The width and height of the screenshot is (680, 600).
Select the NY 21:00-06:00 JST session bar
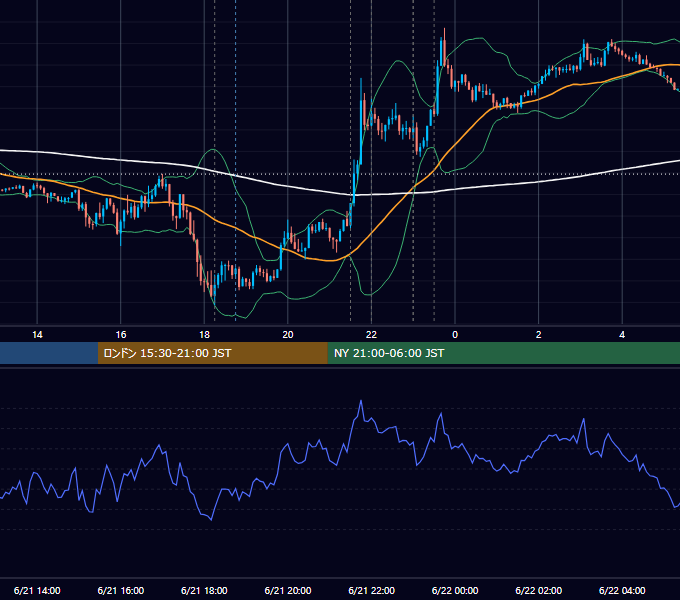point(503,353)
